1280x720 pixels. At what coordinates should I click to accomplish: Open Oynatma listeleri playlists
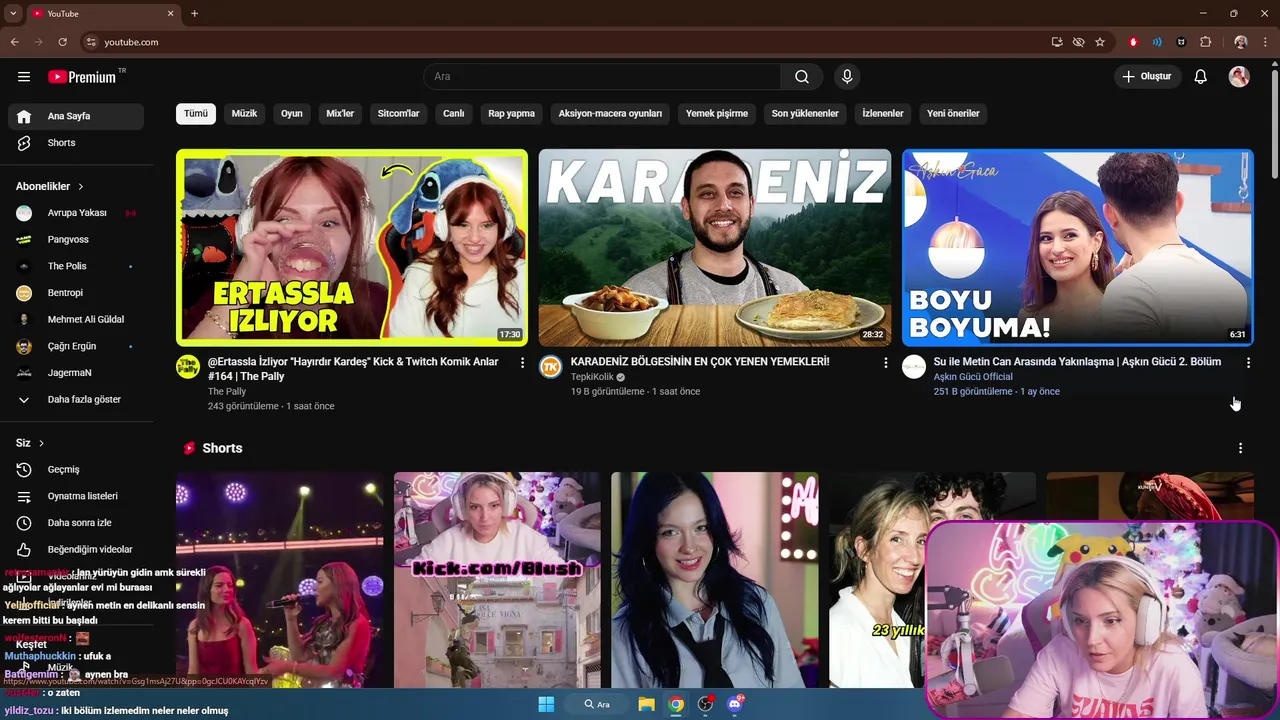[x=76, y=496]
